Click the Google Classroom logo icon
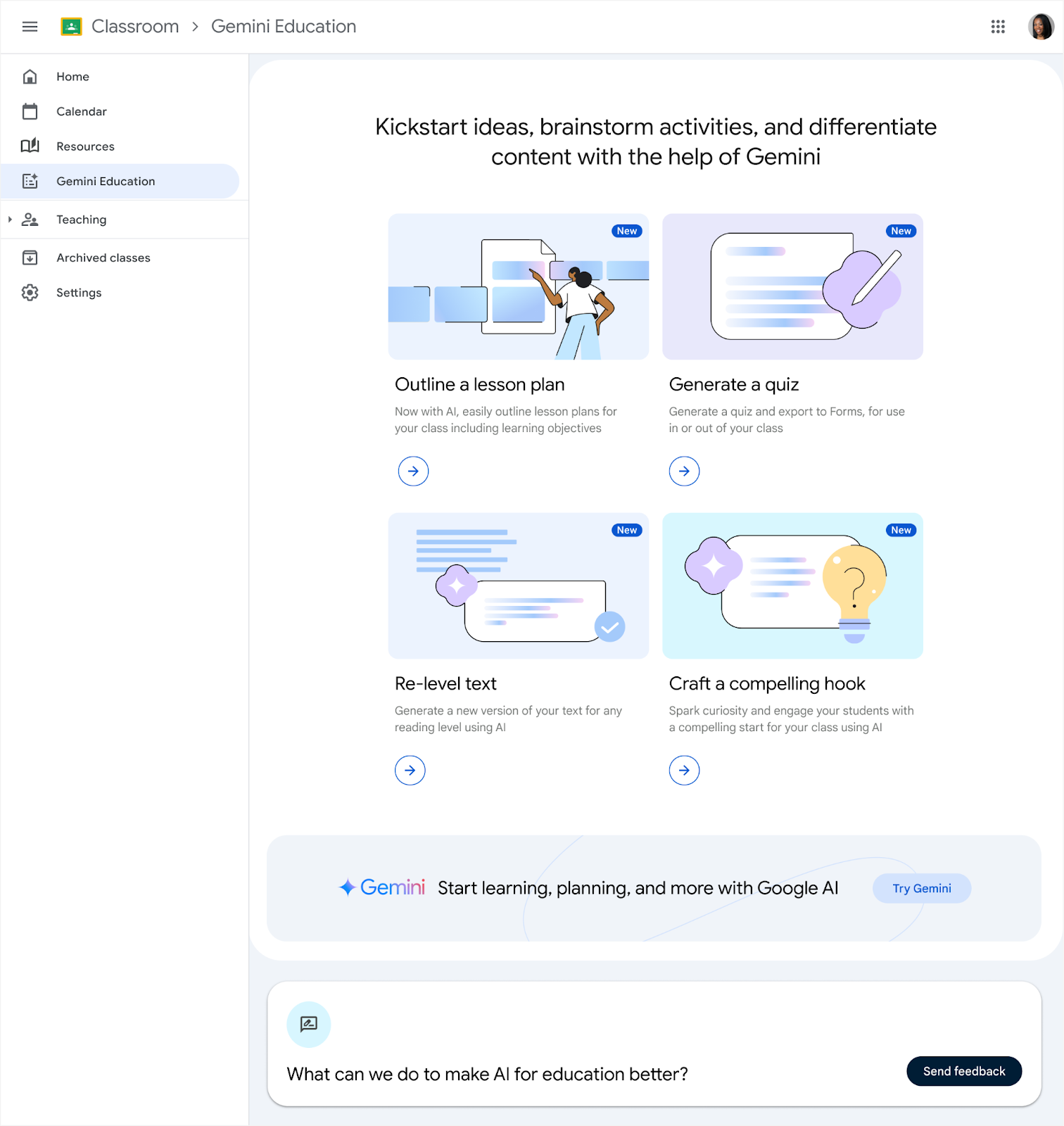 click(71, 27)
